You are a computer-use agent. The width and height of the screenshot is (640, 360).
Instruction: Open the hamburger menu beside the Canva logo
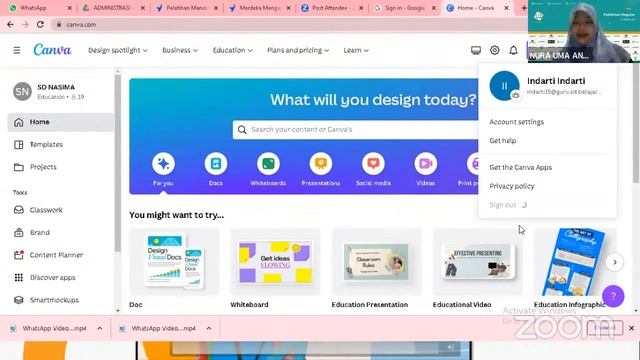17,50
